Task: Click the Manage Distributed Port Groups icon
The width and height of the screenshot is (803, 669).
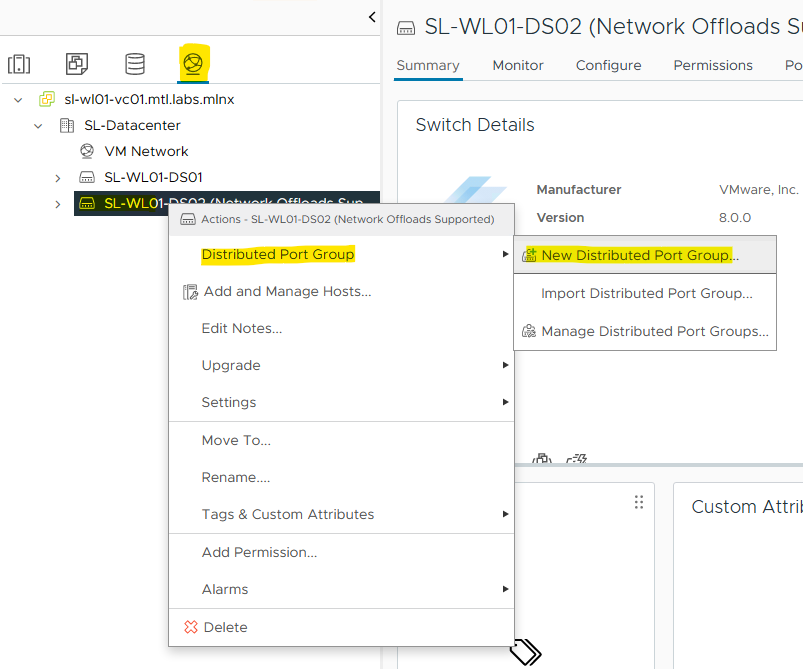Action: (x=529, y=331)
